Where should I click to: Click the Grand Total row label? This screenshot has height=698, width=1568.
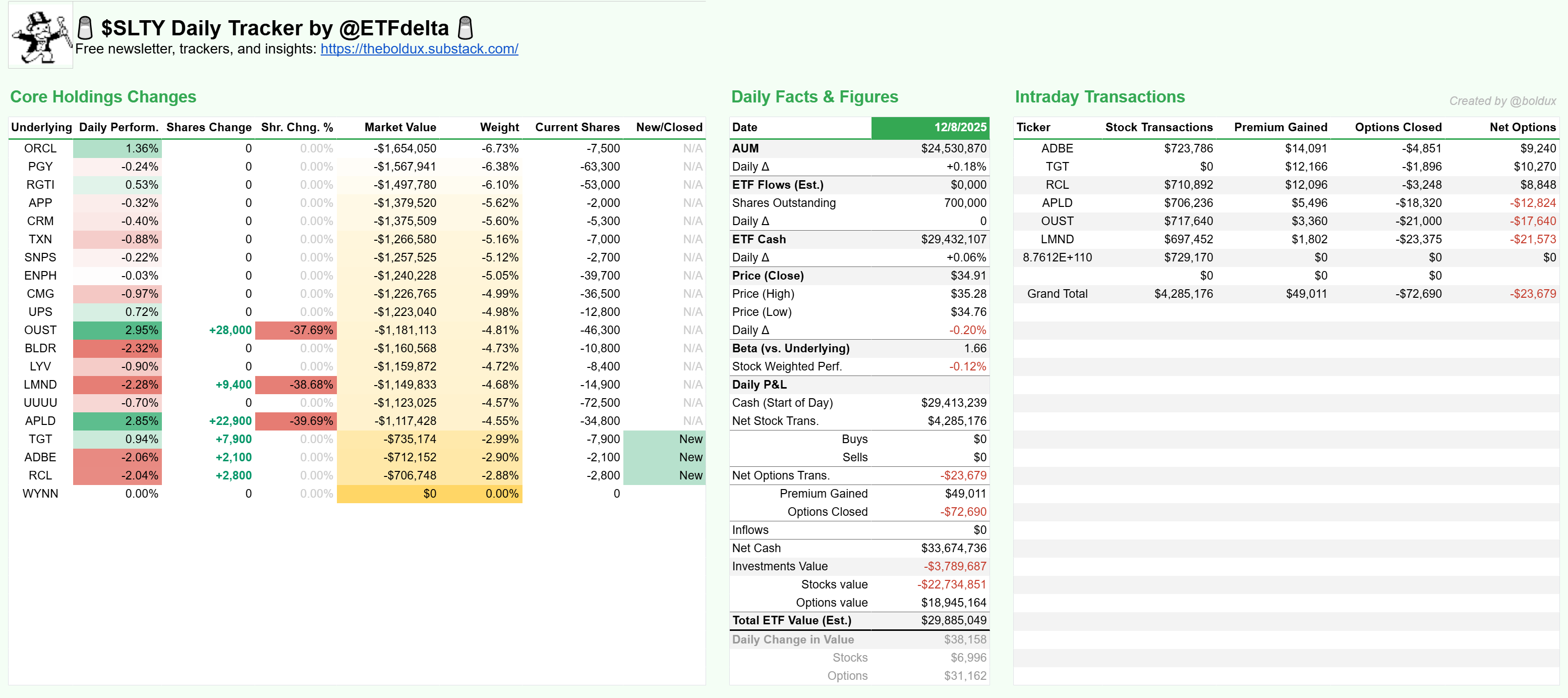1057,294
